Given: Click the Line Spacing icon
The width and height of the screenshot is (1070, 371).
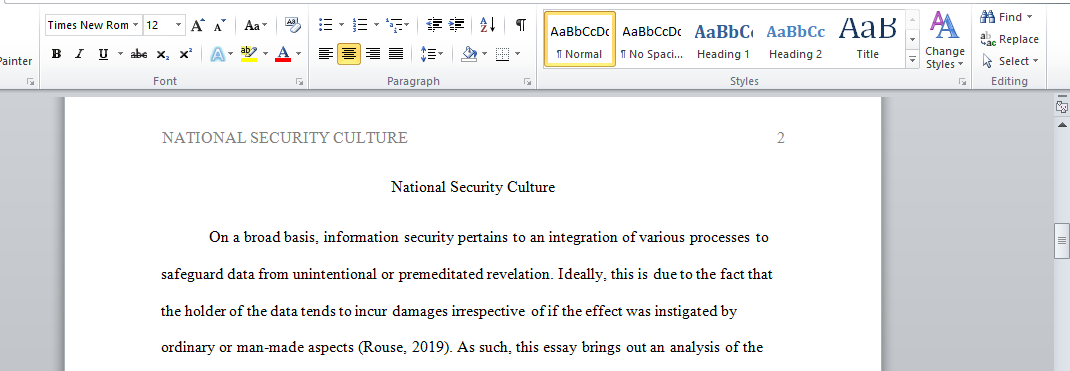Looking at the screenshot, I should [x=428, y=54].
